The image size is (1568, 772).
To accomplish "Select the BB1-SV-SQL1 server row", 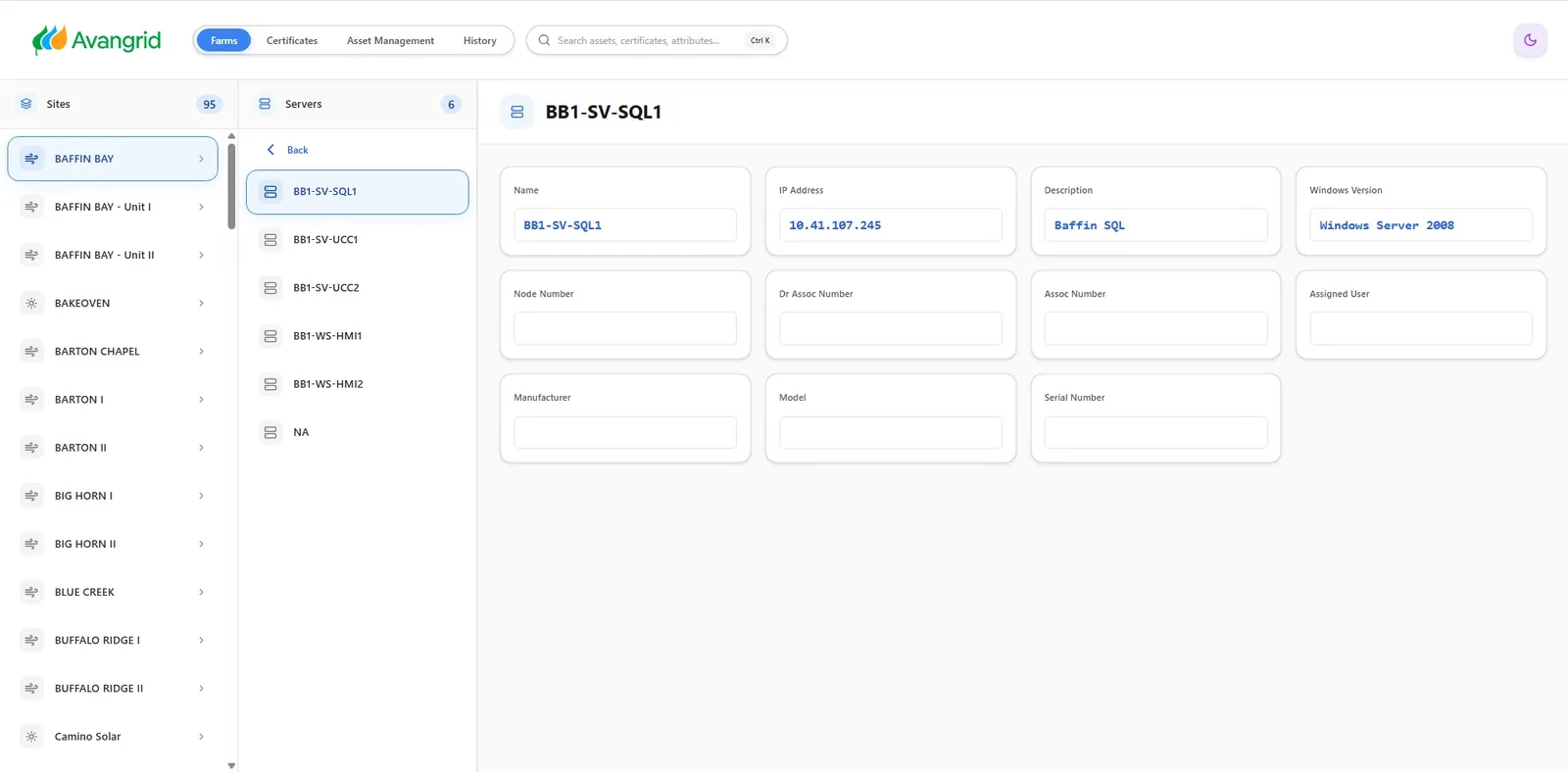I will tap(357, 192).
